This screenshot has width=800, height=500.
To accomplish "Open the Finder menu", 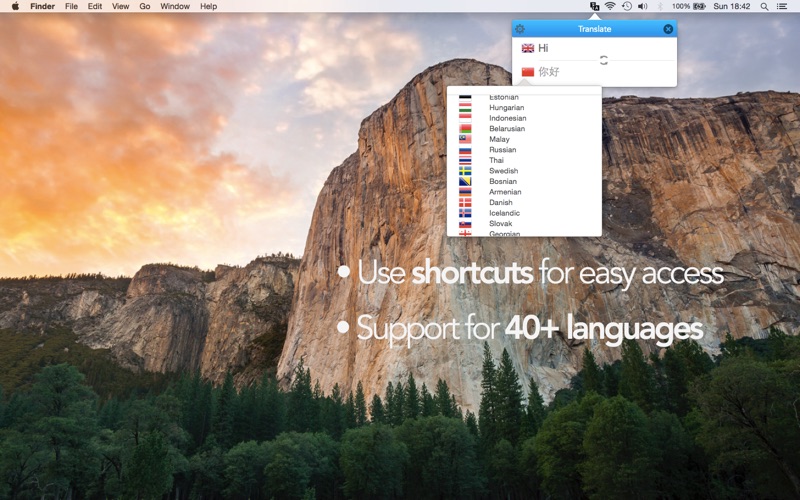I will 42,6.
